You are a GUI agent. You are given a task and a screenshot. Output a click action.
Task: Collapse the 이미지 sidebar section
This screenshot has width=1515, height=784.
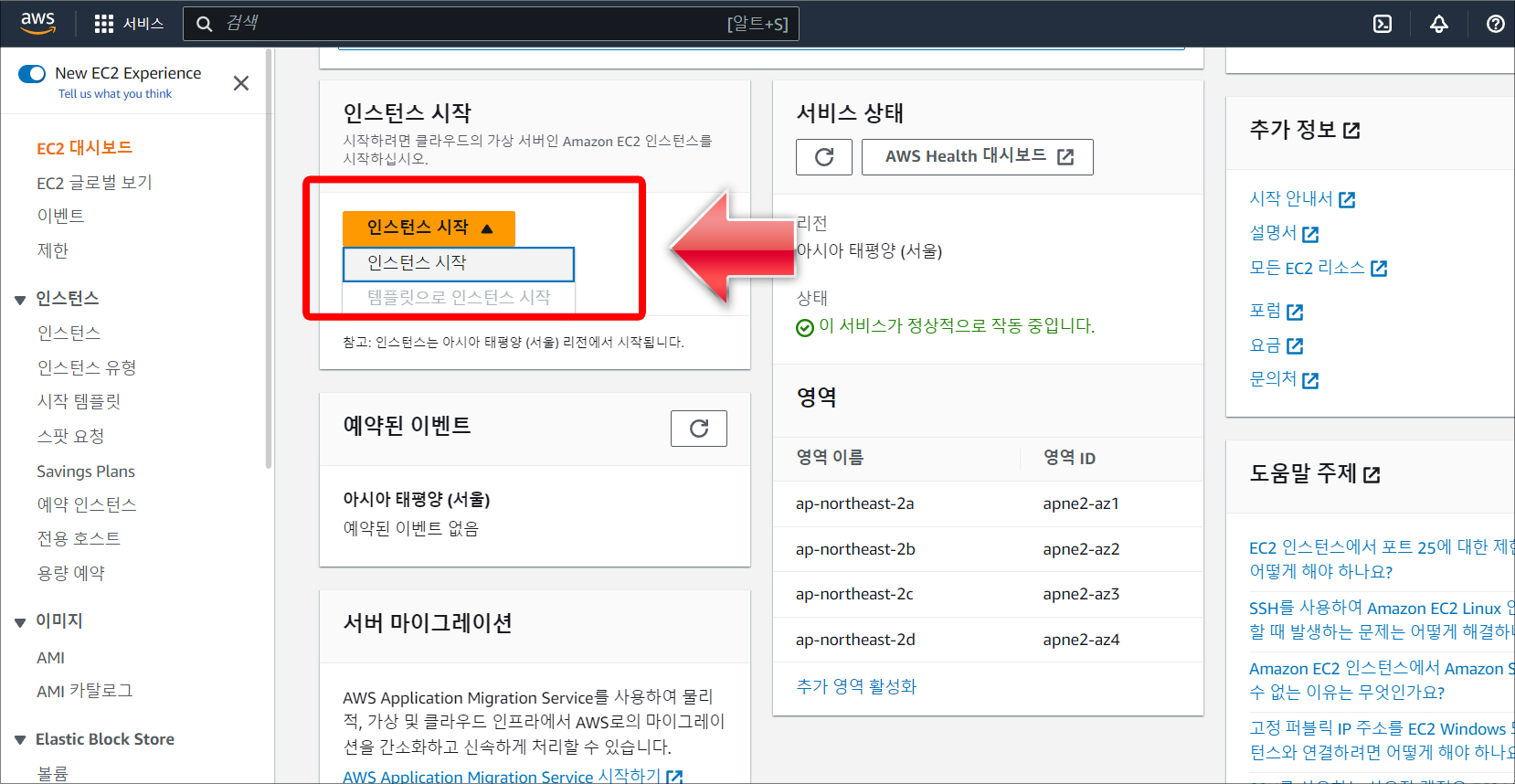(20, 622)
